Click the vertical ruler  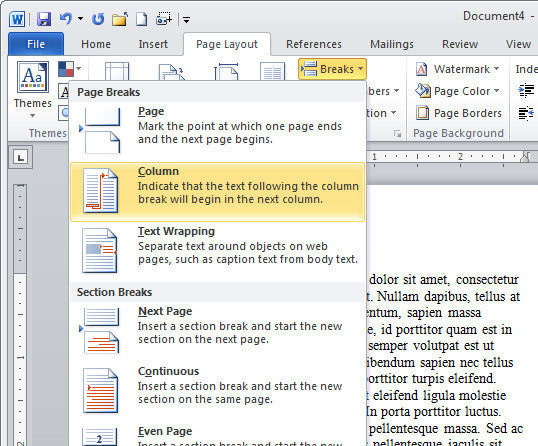(x=20, y=314)
